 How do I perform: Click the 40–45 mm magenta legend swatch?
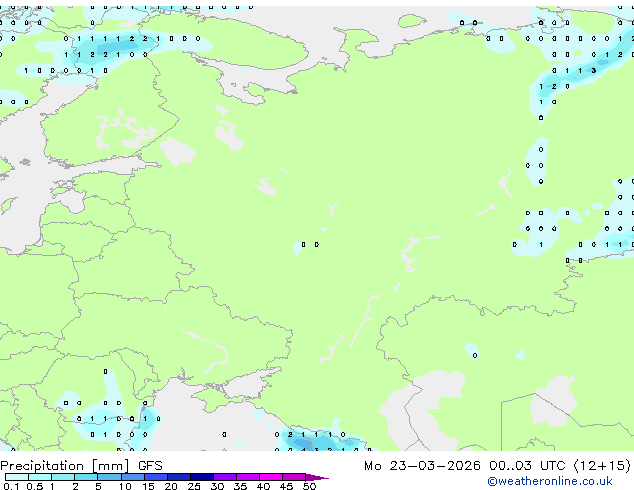pos(271,477)
